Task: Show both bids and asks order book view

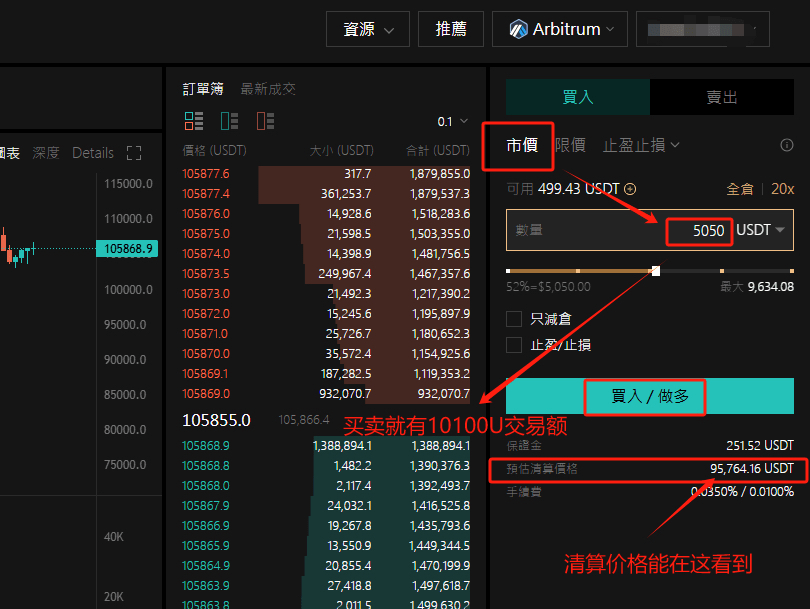Action: click(194, 121)
